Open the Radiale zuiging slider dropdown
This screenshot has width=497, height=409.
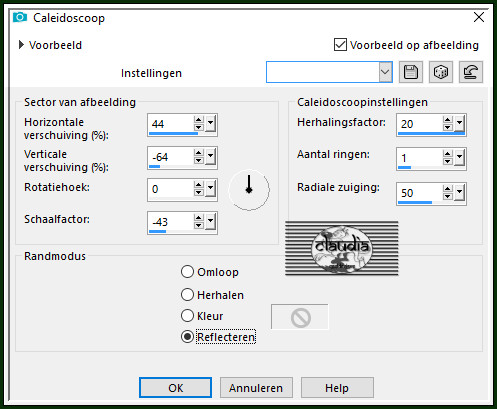tap(459, 193)
